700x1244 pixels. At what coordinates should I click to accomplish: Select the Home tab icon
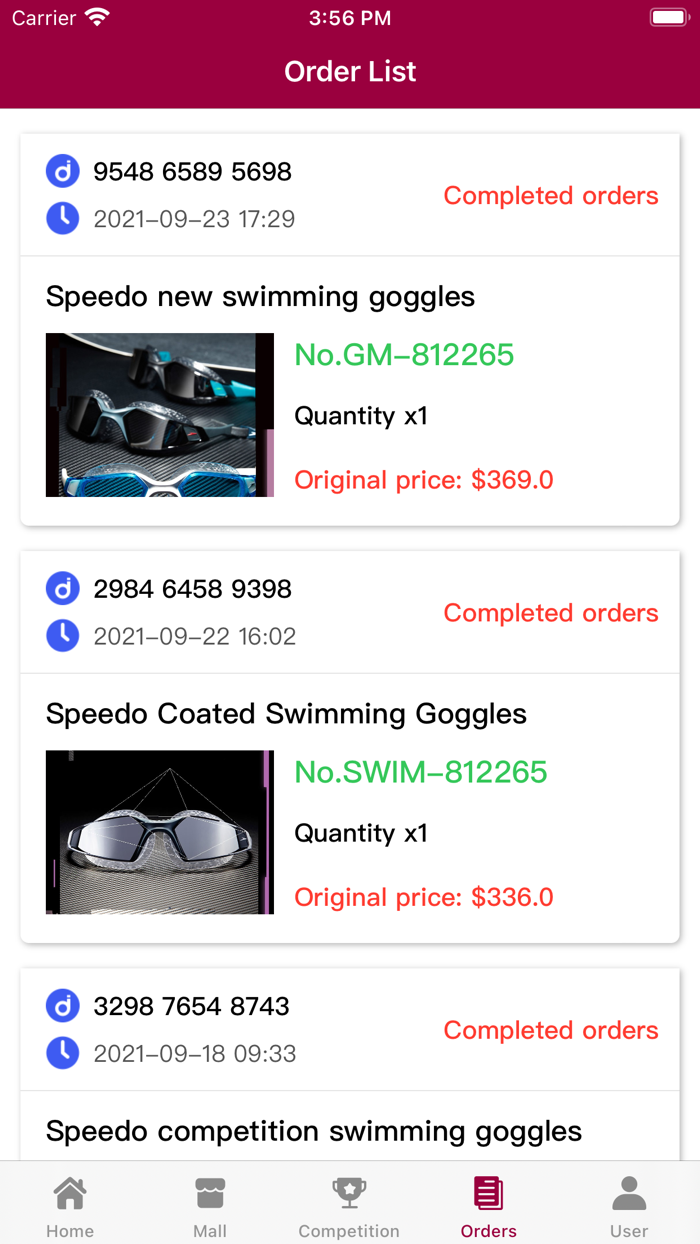pyautogui.click(x=69, y=1192)
